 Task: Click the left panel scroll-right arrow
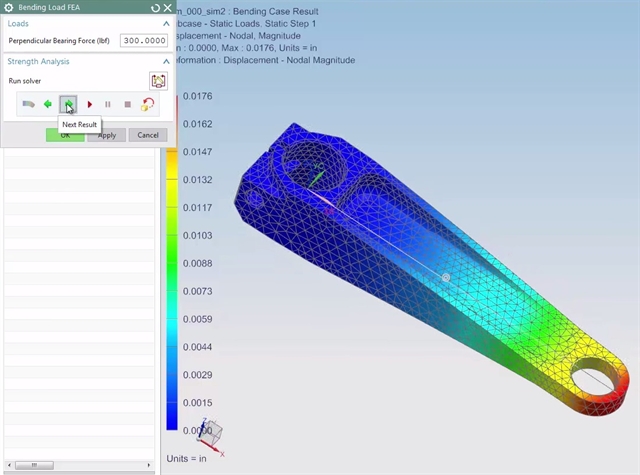[x=149, y=465]
